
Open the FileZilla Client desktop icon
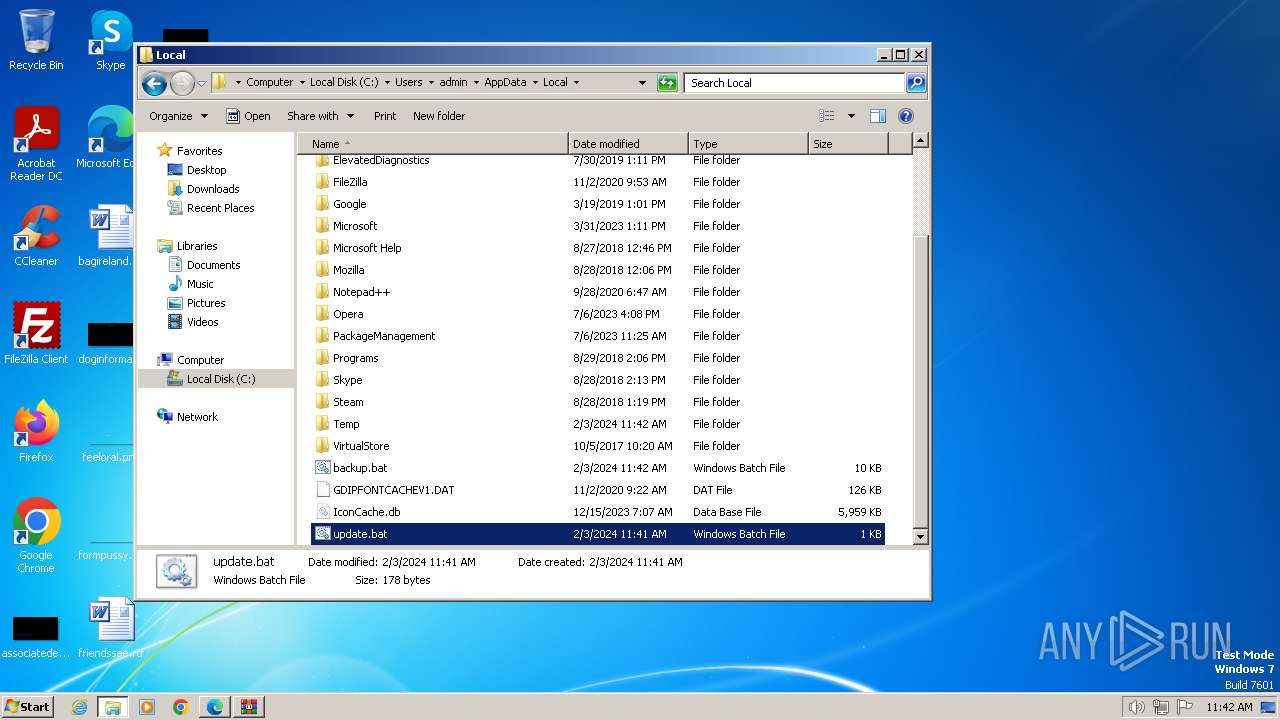coord(36,333)
